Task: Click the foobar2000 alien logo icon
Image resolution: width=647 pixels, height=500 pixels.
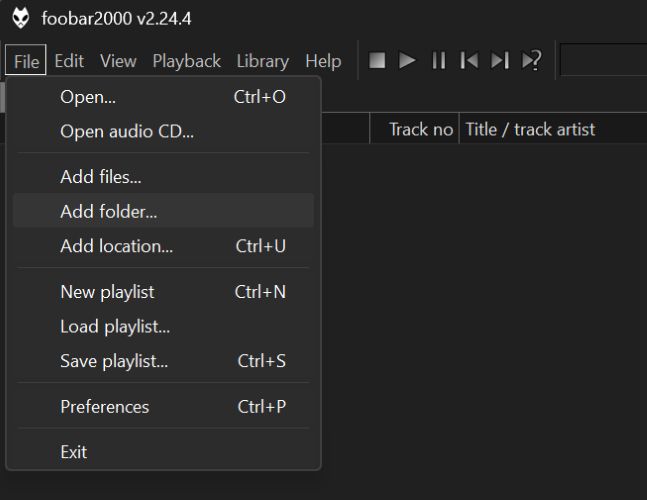Action: click(20, 18)
